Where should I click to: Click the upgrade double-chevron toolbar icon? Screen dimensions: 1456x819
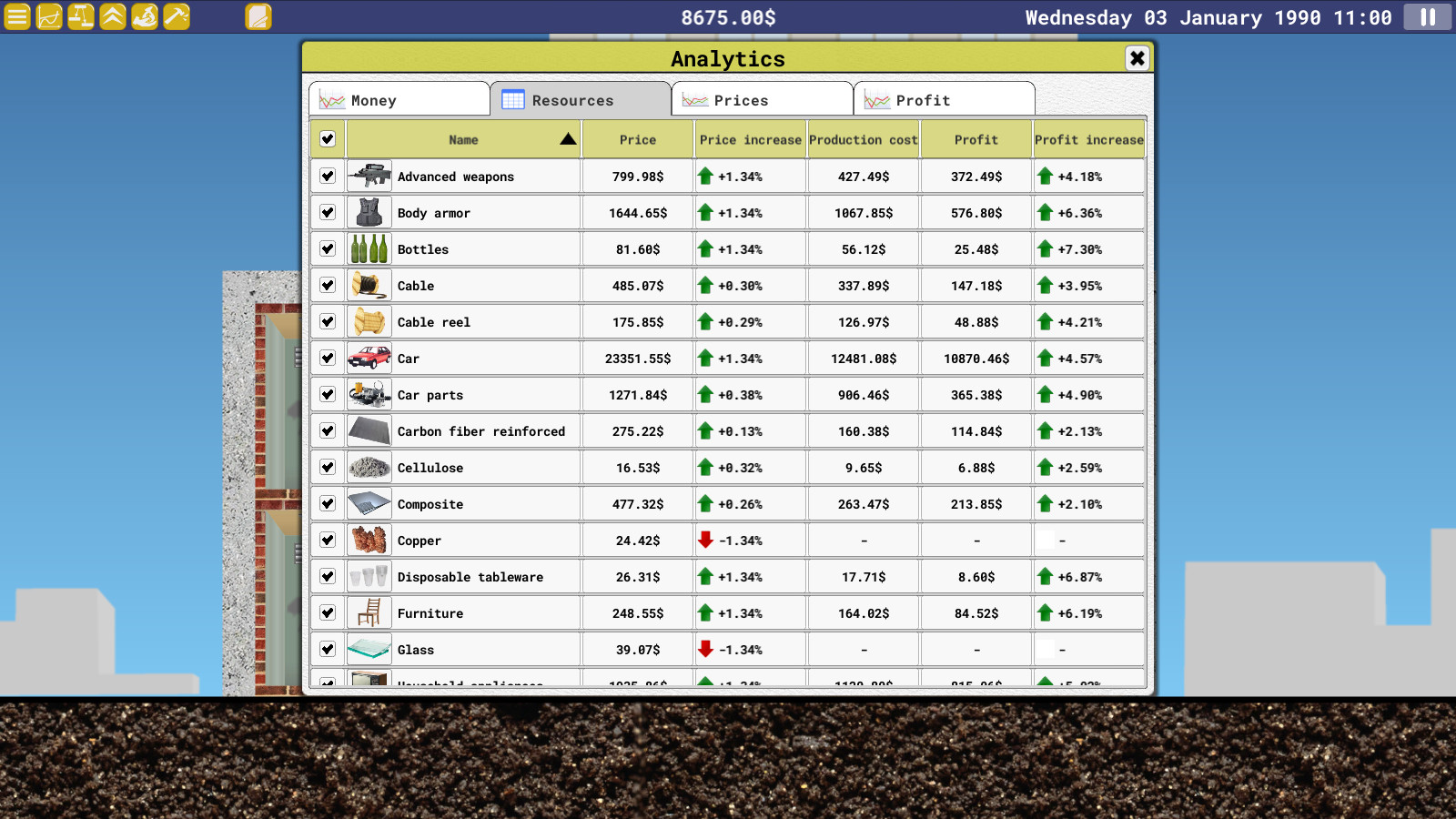tap(111, 15)
